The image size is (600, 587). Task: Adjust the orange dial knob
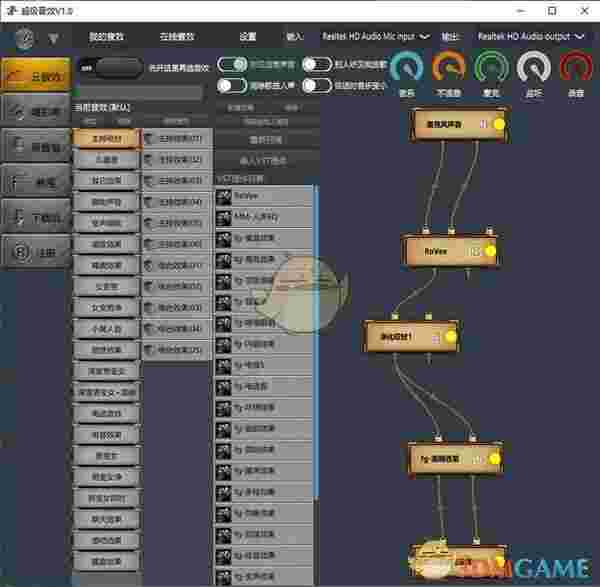[448, 68]
